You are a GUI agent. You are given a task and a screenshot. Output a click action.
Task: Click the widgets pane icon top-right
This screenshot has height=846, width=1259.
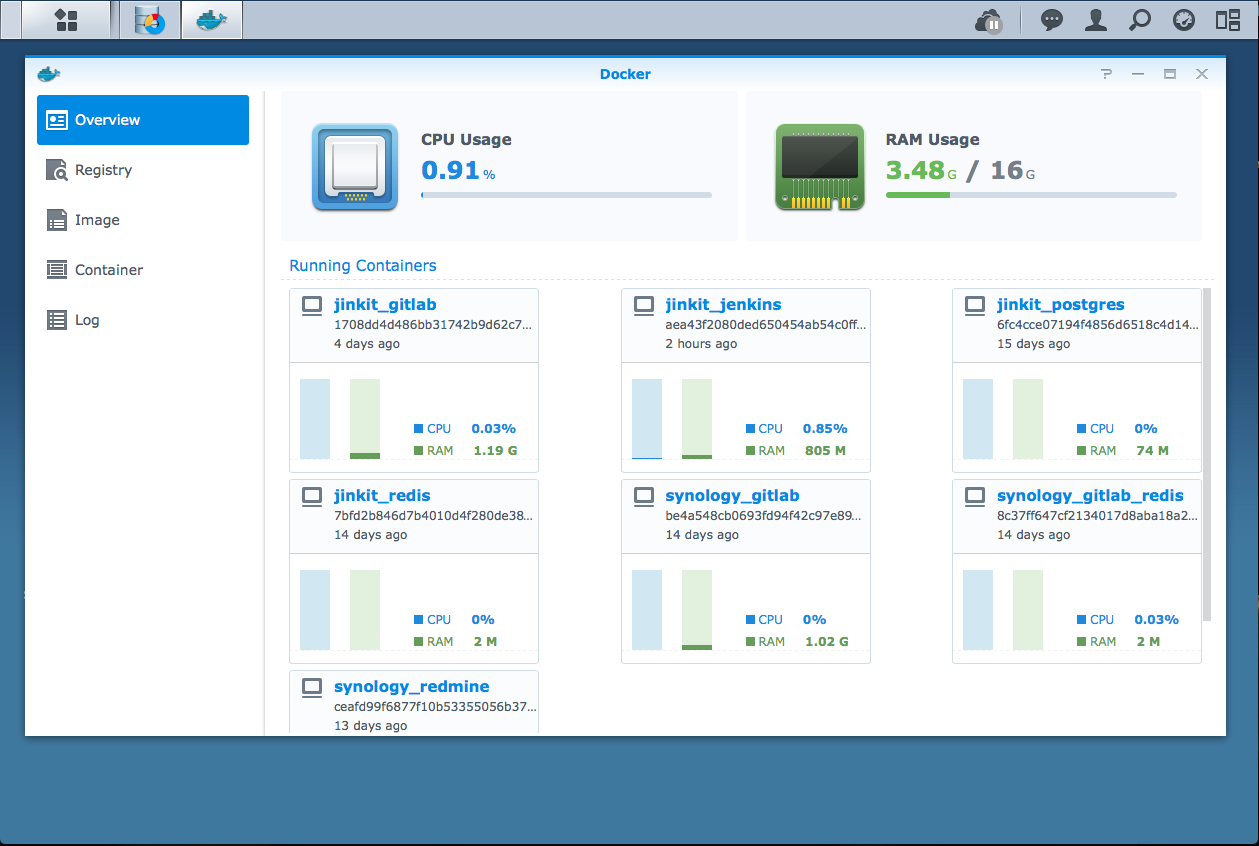(1227, 20)
